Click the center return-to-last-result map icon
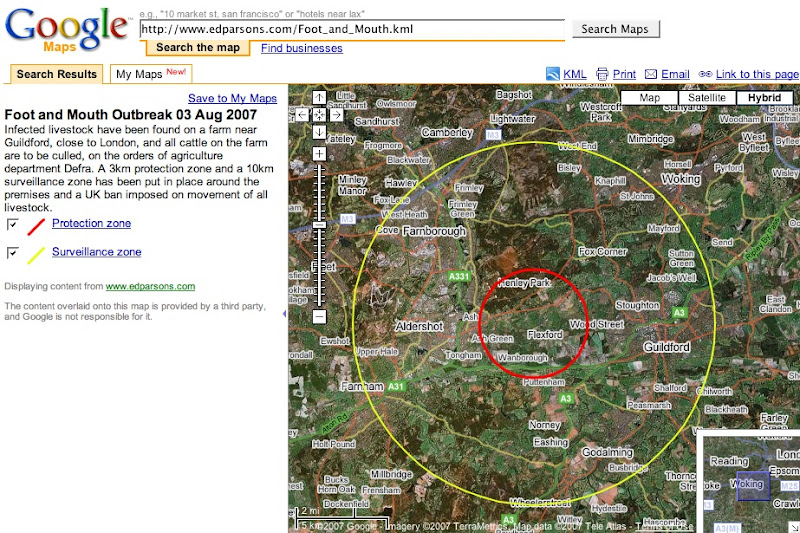Viewport: 800px width, 533px height. (x=318, y=115)
